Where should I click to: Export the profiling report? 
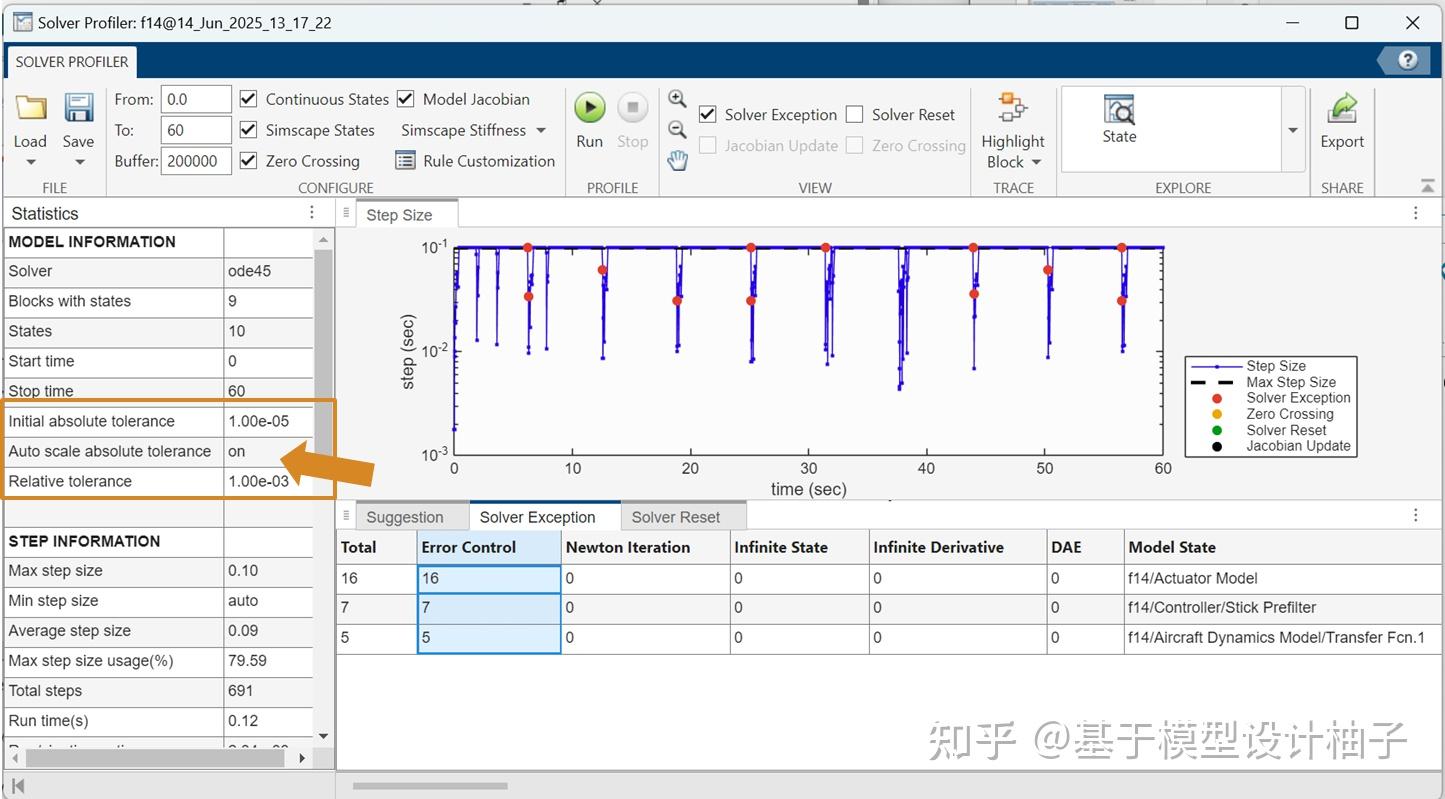pyautogui.click(x=1341, y=120)
